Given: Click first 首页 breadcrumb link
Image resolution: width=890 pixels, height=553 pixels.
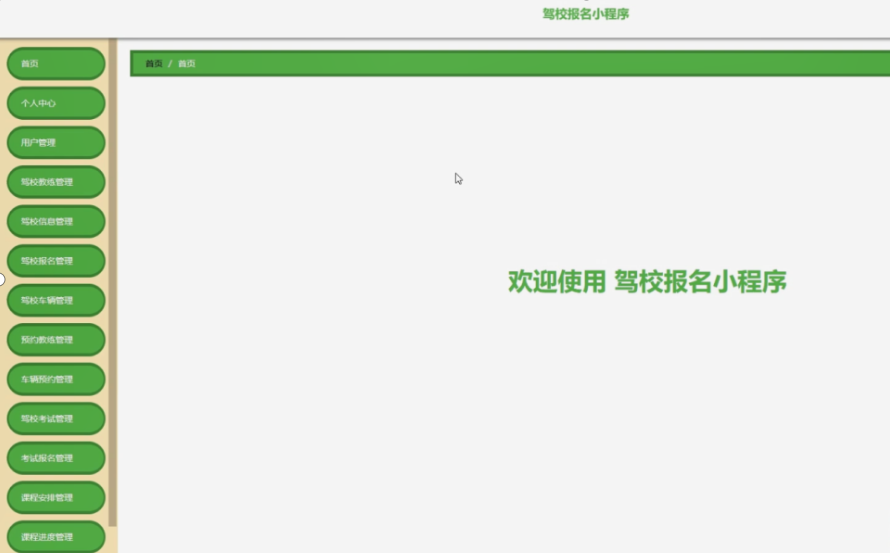Looking at the screenshot, I should 154,64.
